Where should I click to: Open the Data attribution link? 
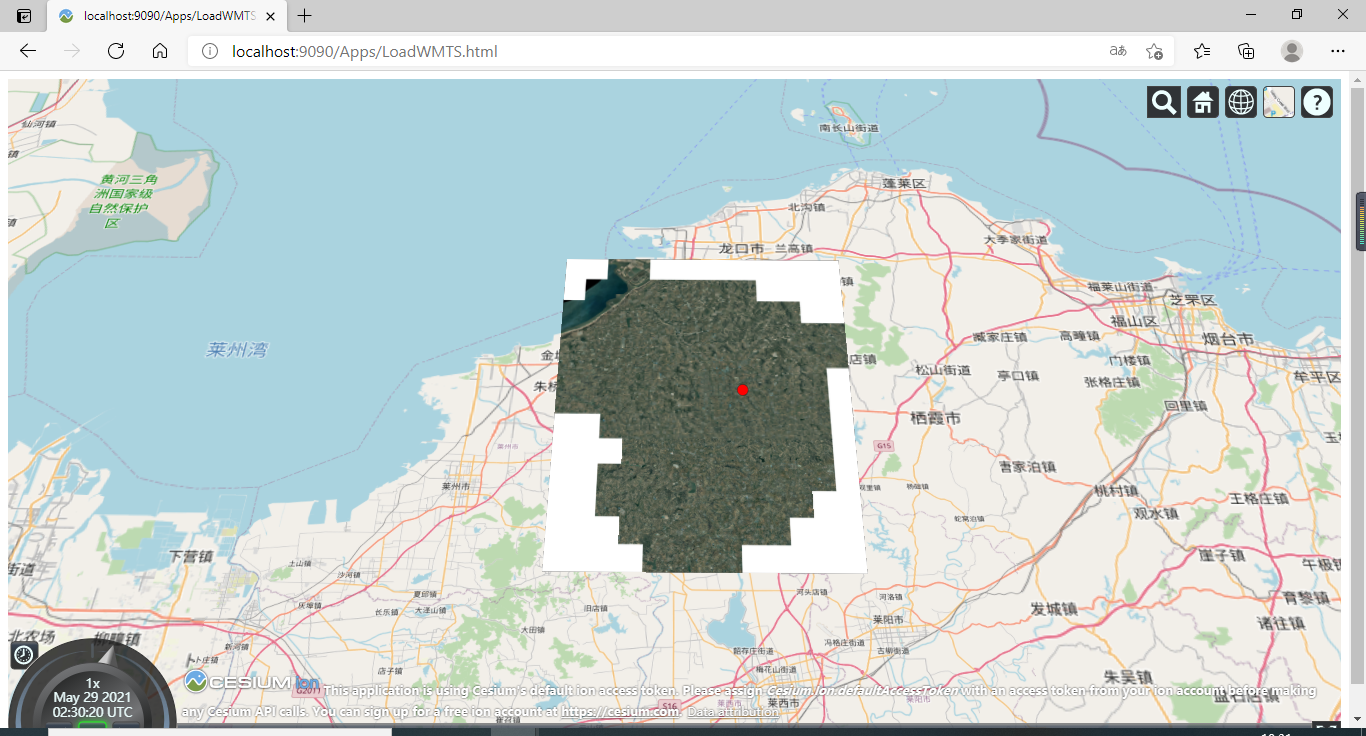(733, 712)
